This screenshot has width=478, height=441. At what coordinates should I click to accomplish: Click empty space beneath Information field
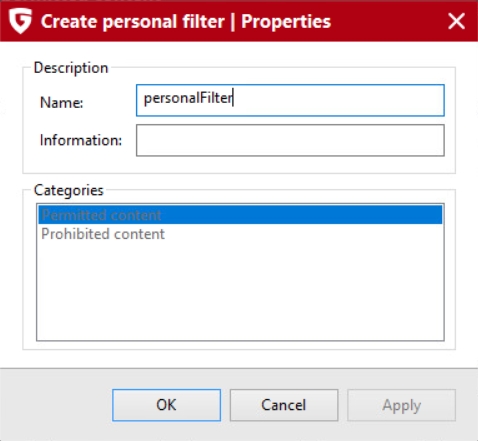[238, 164]
